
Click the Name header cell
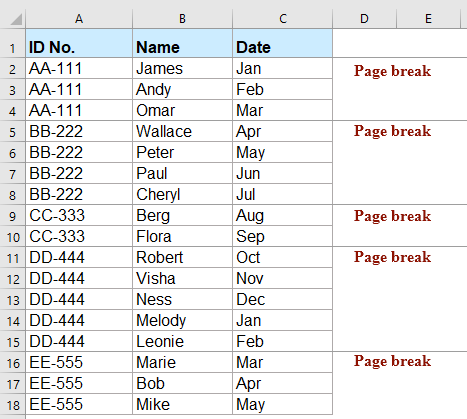tap(182, 43)
